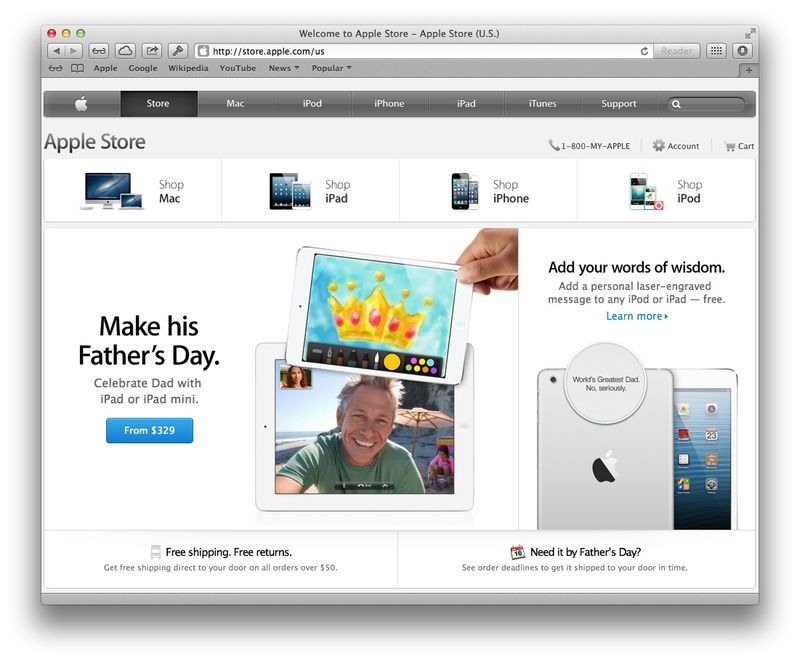Expand the Popular bookmarks folder
Viewport: 800px width, 662px height.
pos(332,68)
